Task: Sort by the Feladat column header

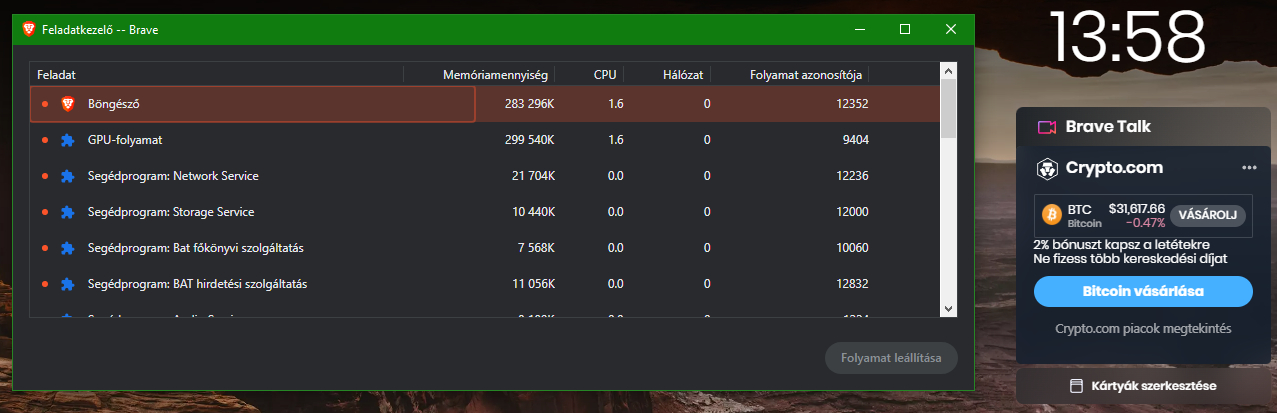Action: coord(57,74)
